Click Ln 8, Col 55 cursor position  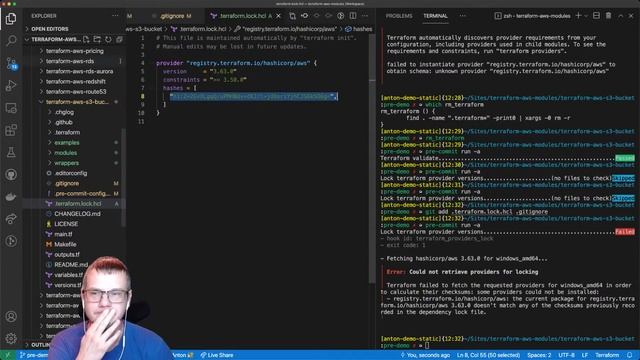coord(488,355)
